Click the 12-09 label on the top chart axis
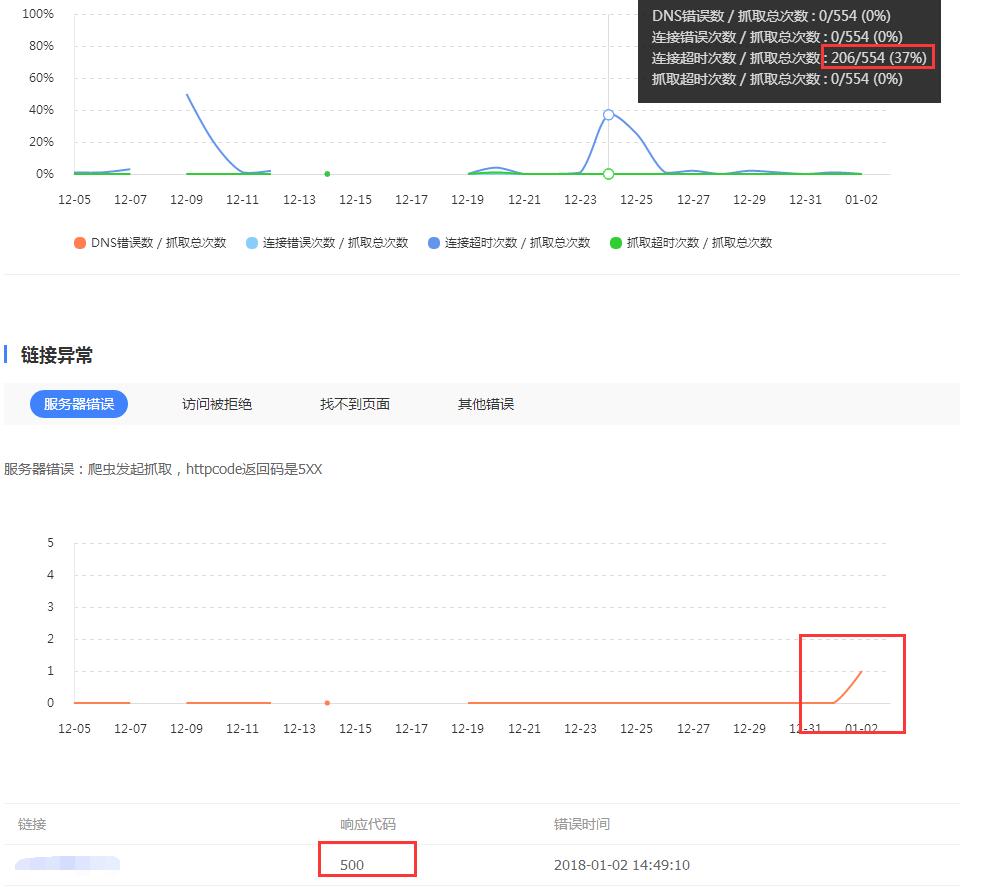Viewport: 994px width, 887px height. [x=186, y=200]
